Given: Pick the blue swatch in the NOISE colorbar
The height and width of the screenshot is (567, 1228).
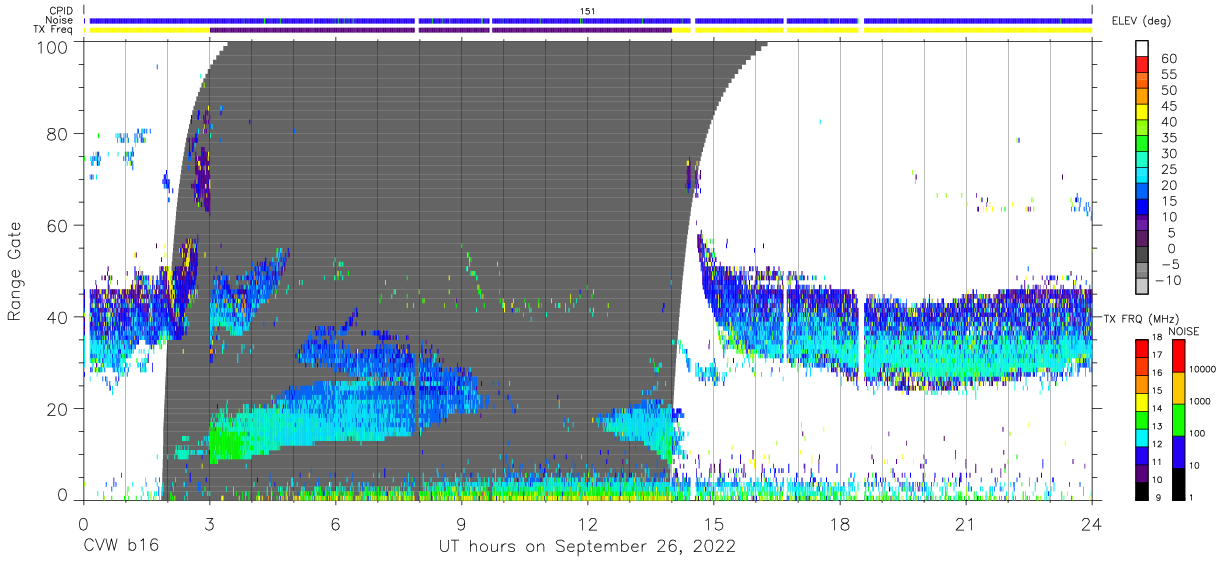Looking at the screenshot, I should (1179, 452).
